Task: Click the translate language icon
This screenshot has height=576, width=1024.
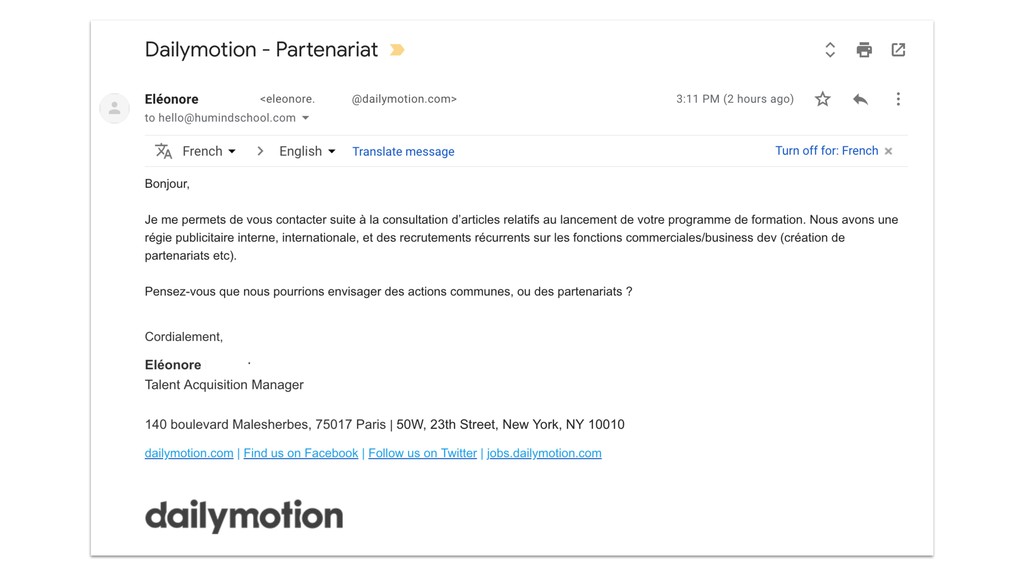Action: [163, 151]
